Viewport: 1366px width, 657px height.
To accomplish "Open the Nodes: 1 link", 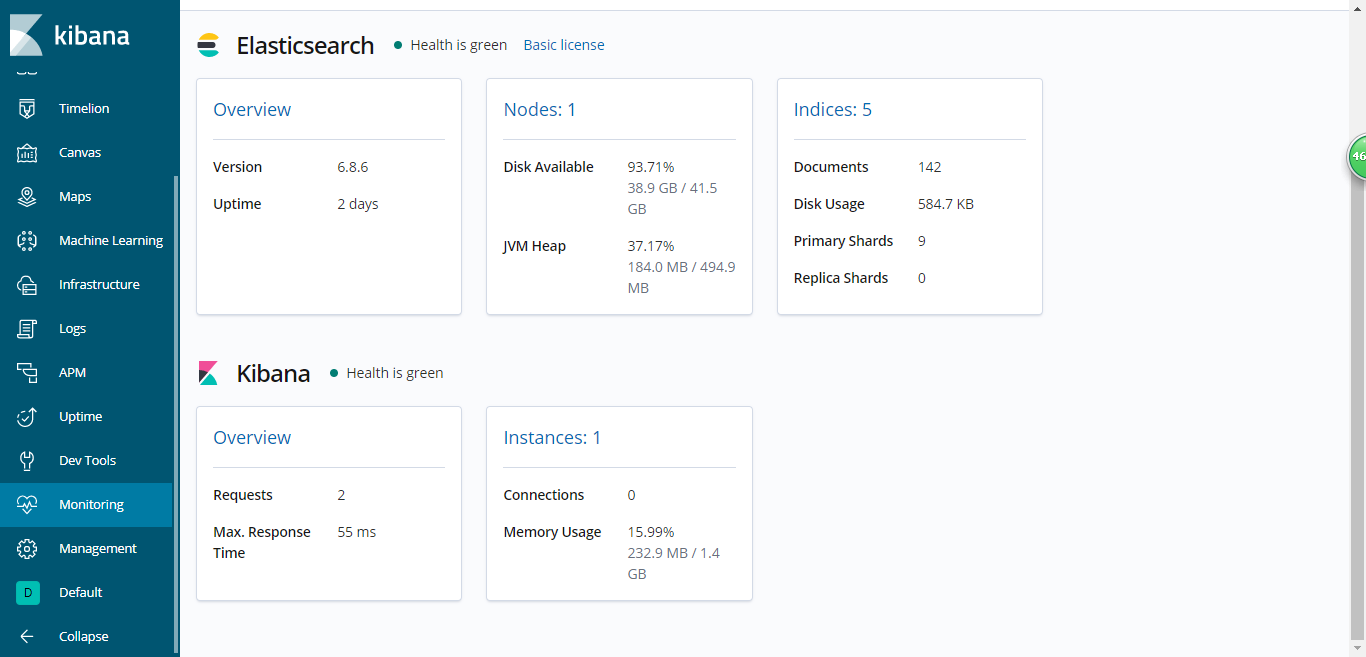I will click(x=540, y=110).
